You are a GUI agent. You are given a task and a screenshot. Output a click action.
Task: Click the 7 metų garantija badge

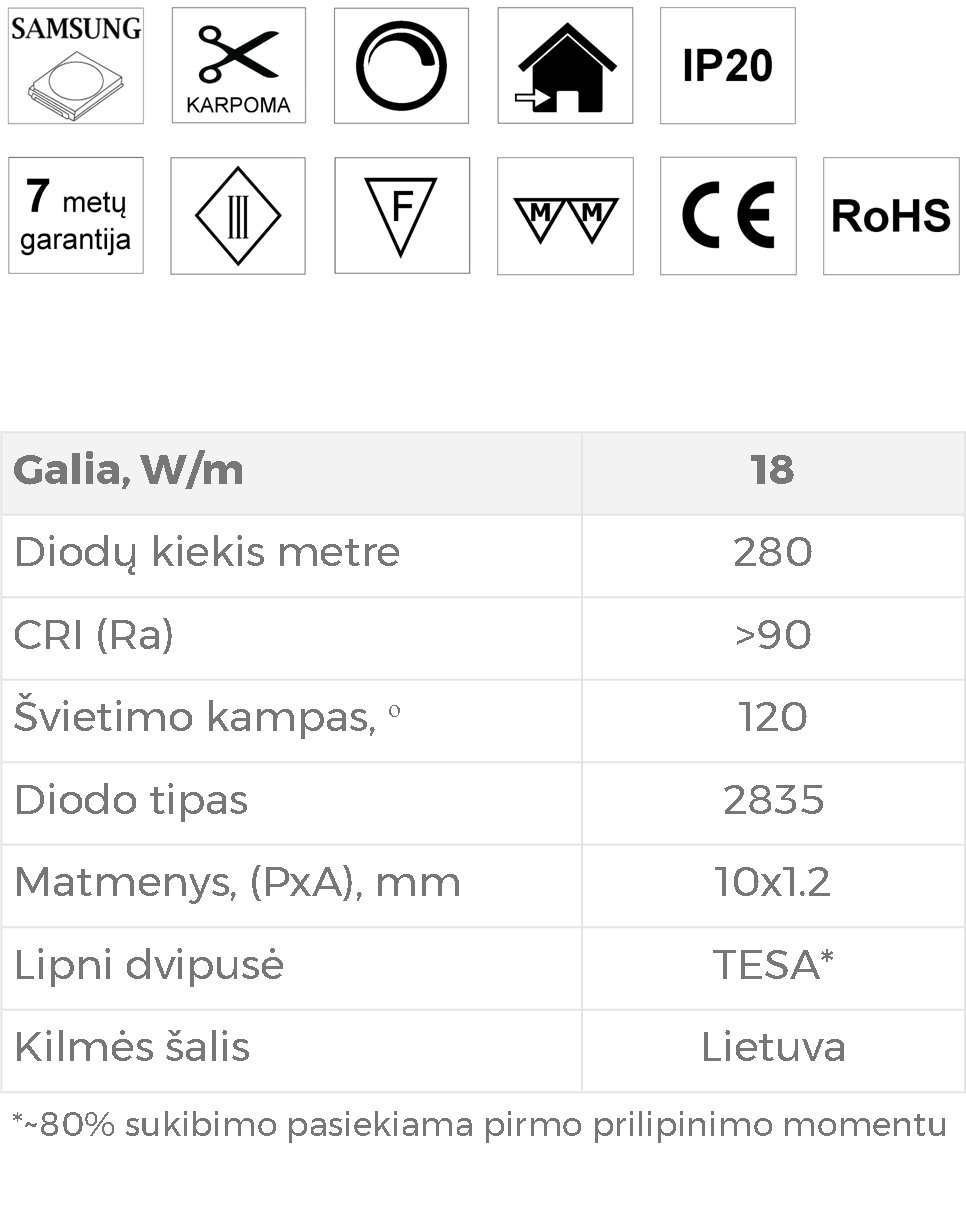coord(76,215)
